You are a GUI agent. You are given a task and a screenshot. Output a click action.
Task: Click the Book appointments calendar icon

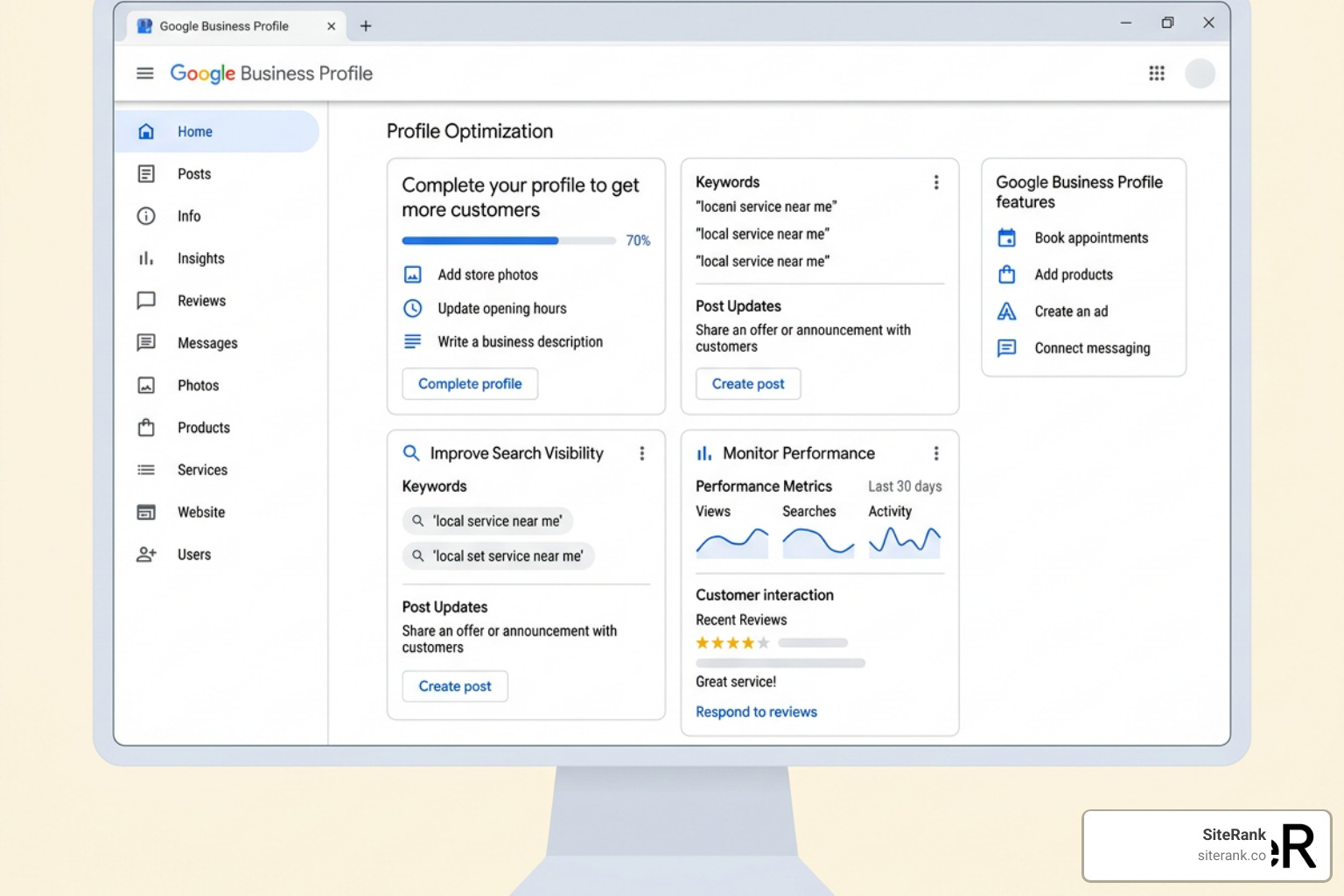(x=1007, y=238)
